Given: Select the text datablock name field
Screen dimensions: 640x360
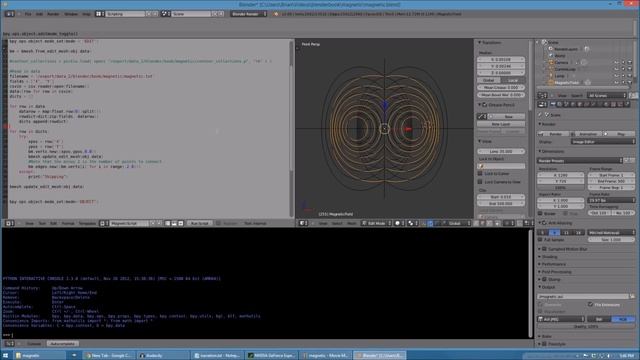Looking at the screenshot, I should coord(129,223).
